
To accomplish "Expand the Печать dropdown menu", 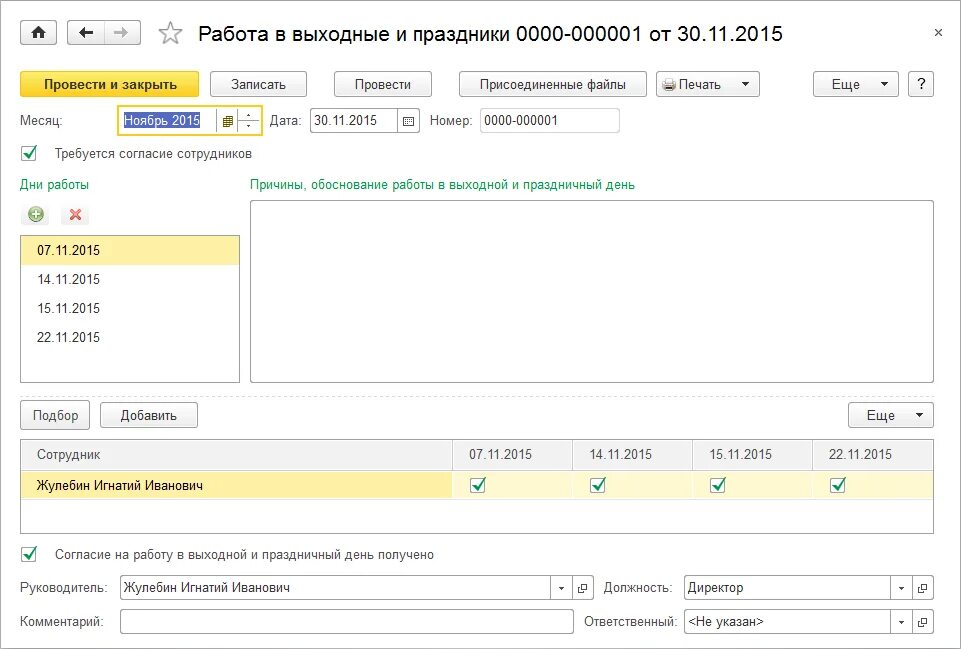I will pos(708,84).
